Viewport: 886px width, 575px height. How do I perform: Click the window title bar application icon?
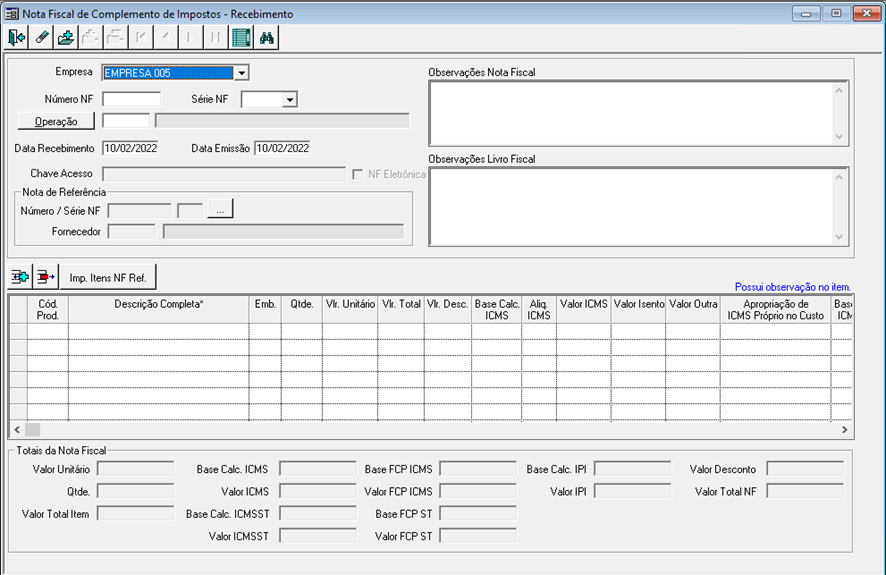(x=11, y=14)
